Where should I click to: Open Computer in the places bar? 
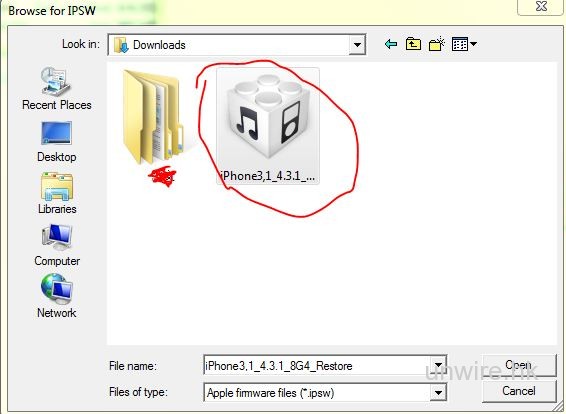click(57, 245)
